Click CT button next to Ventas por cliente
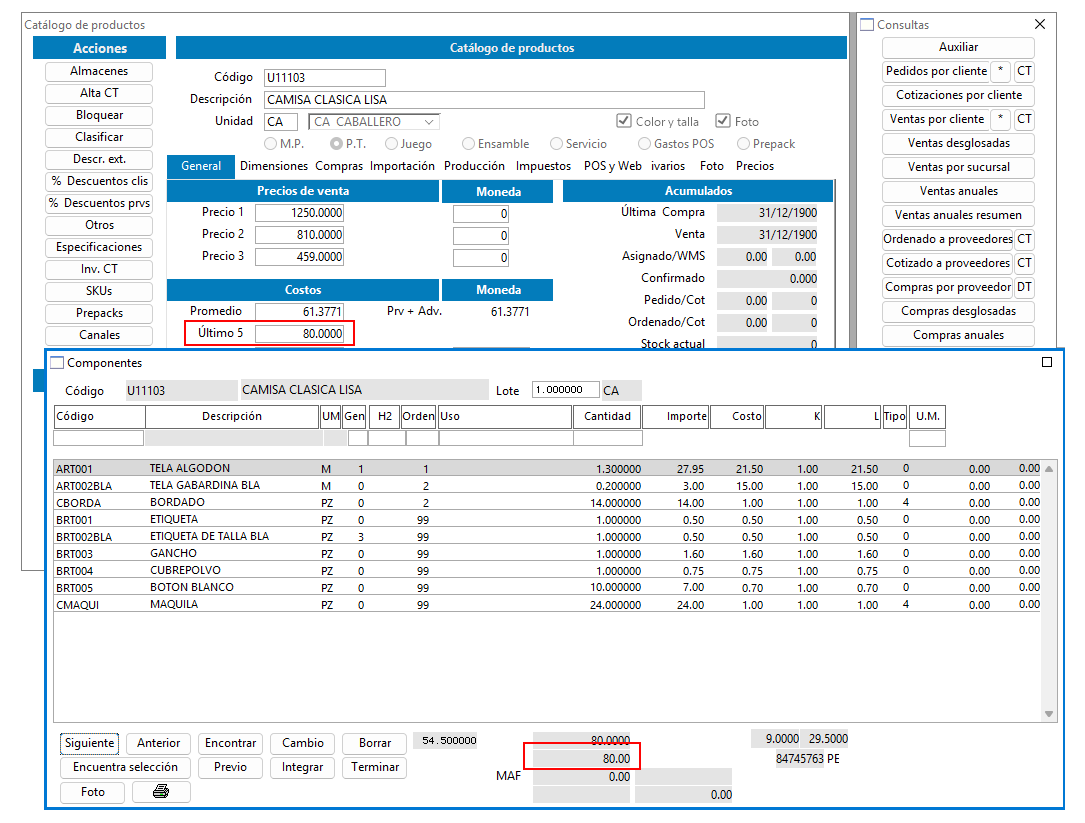Viewport: 1085px width, 823px height. 1025,119
